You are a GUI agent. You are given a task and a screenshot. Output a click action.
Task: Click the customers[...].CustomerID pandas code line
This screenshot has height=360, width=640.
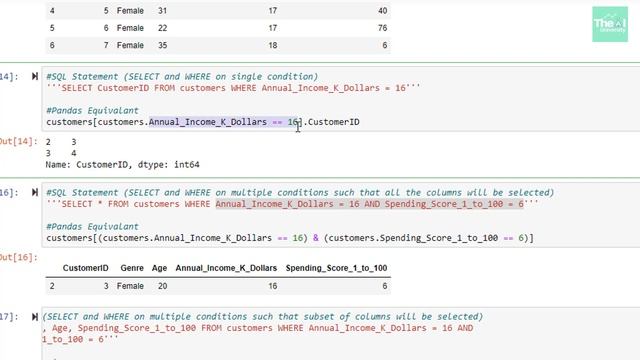point(203,122)
